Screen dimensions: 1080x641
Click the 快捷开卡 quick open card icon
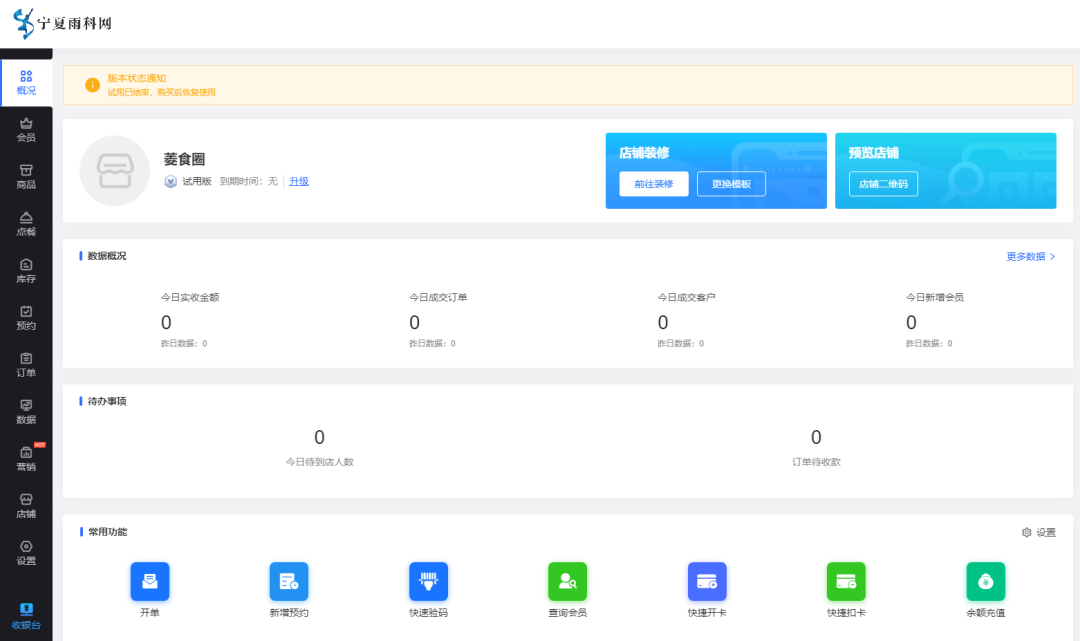pyautogui.click(x=707, y=582)
